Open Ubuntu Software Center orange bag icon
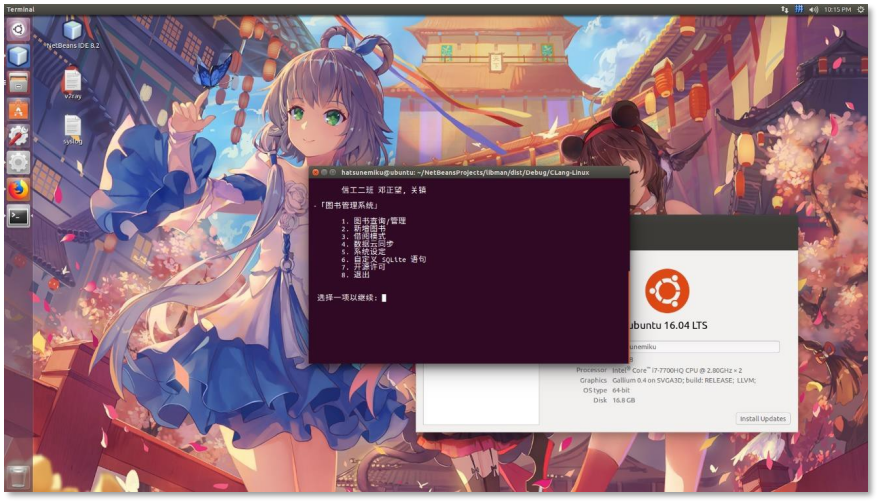The height and width of the screenshot is (504, 880). click(18, 110)
